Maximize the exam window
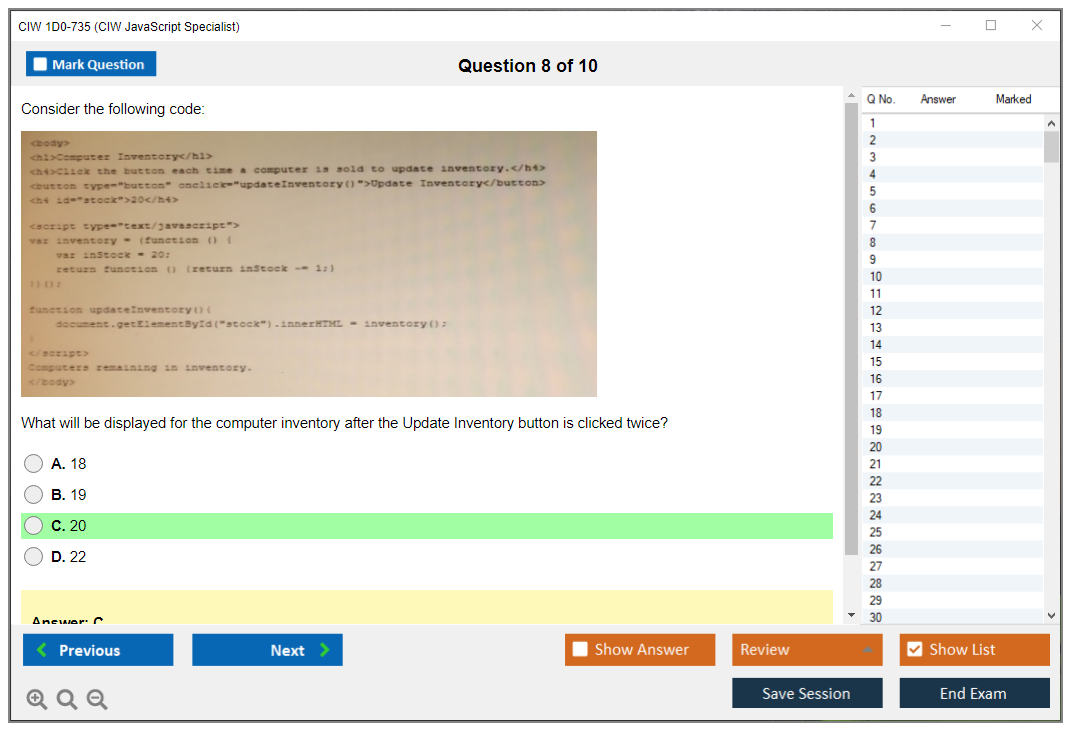Image resolution: width=1075 pixels, height=735 pixels. (991, 26)
